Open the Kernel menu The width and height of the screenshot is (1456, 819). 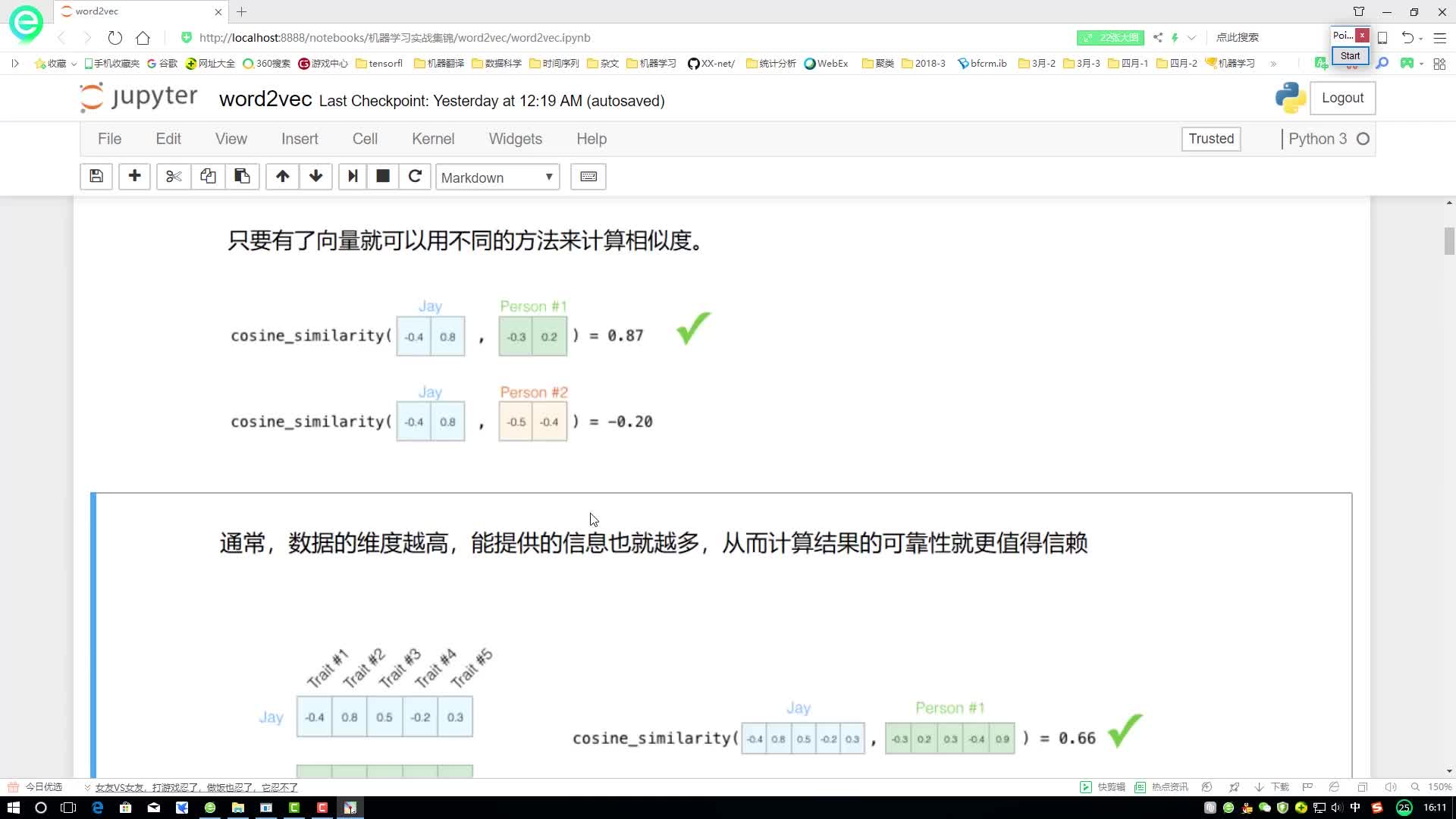point(434,138)
